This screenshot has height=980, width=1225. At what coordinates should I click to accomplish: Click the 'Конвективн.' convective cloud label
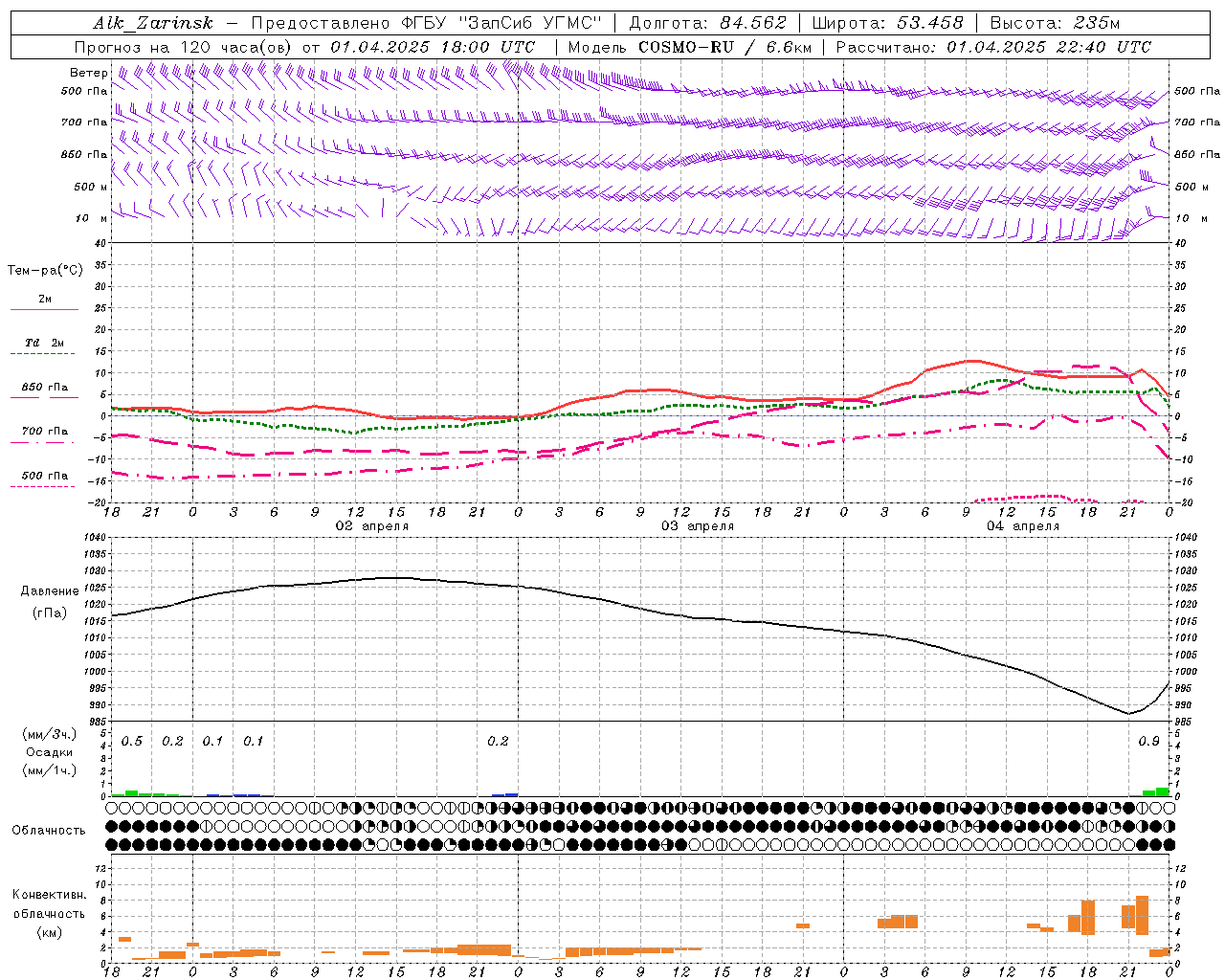(x=50, y=895)
